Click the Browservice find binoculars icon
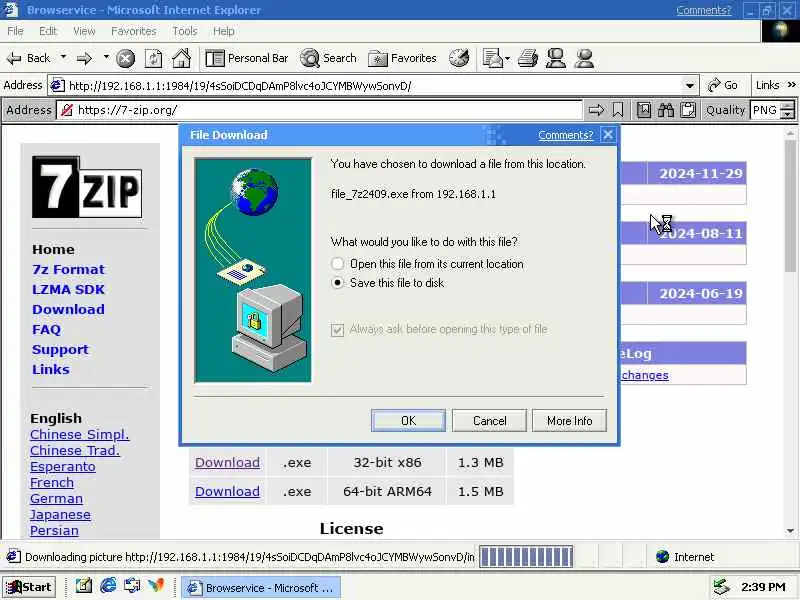 coord(666,110)
